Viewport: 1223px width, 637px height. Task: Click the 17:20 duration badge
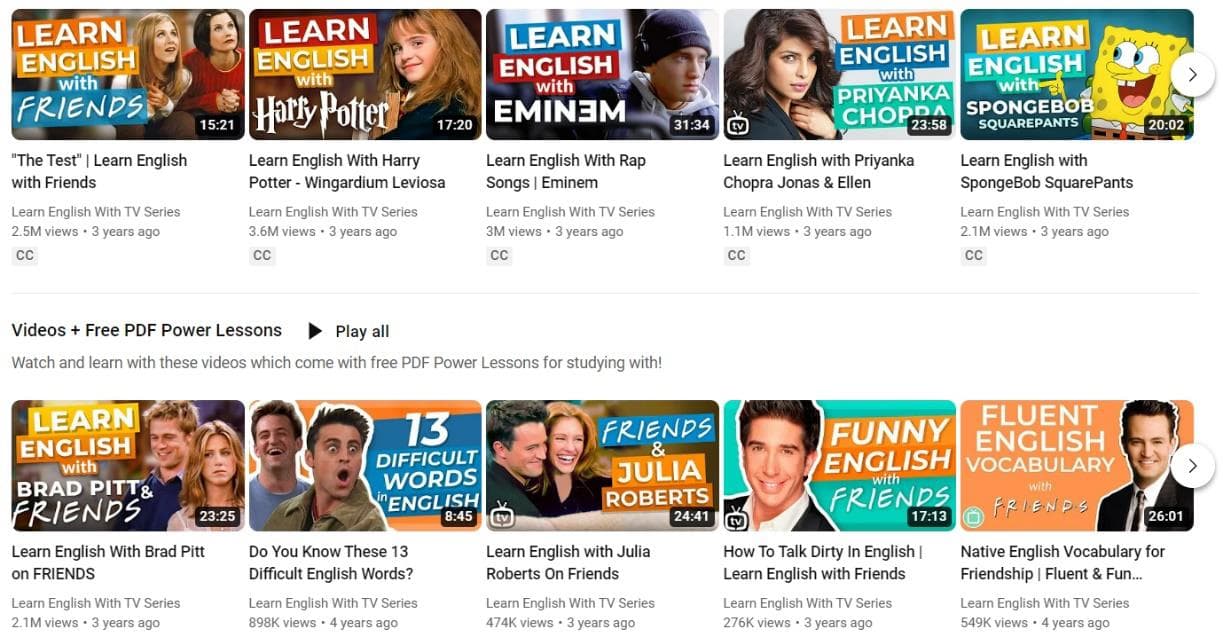pyautogui.click(x=454, y=125)
